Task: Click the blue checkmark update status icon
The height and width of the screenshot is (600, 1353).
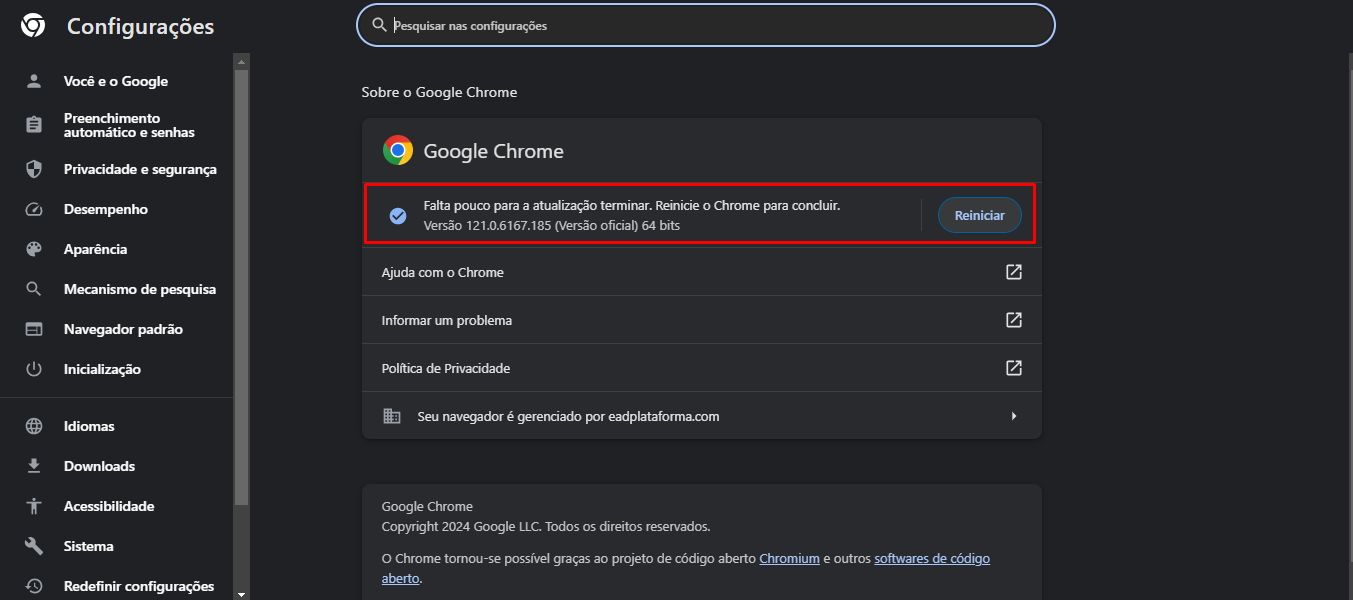Action: 398,216
